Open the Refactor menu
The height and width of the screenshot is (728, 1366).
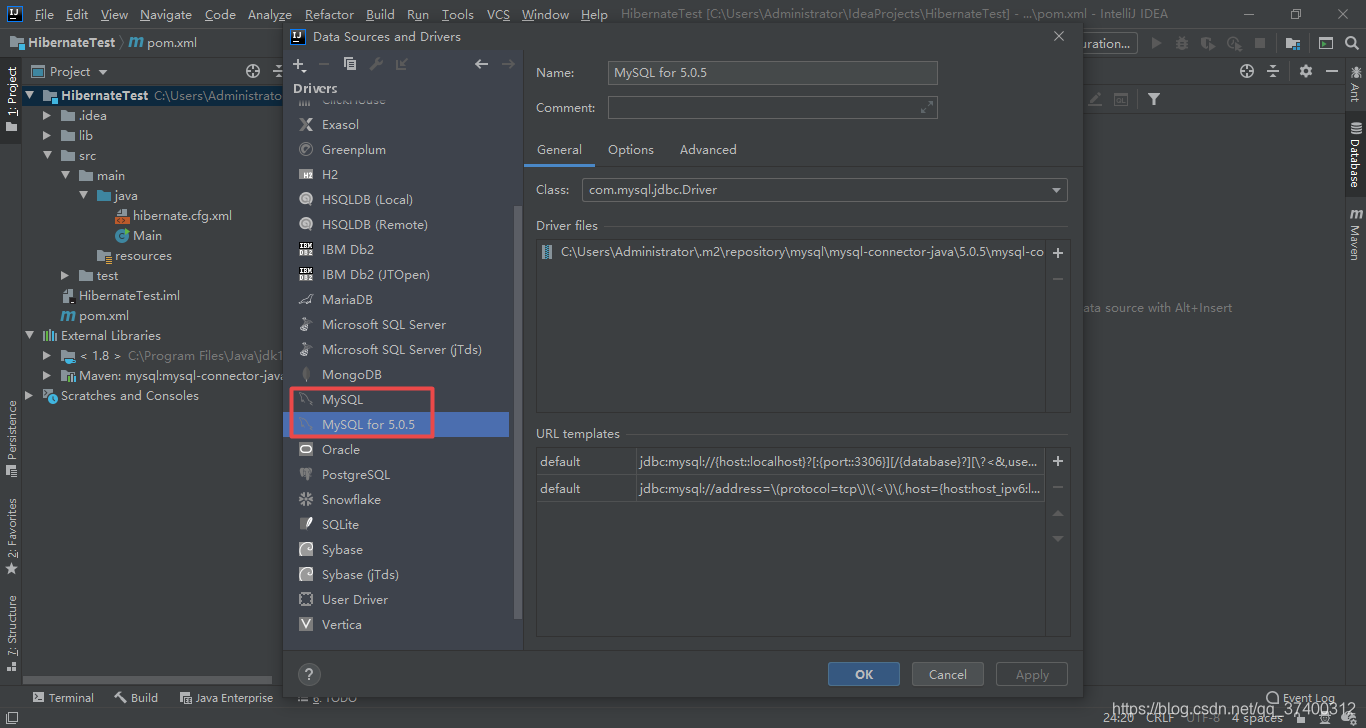pyautogui.click(x=329, y=15)
